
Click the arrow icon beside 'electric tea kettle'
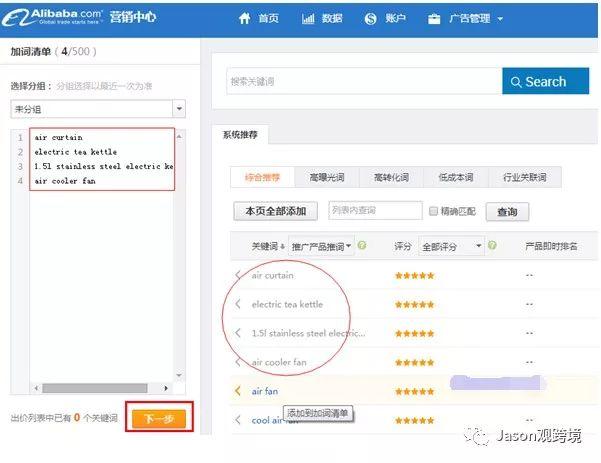(x=238, y=304)
